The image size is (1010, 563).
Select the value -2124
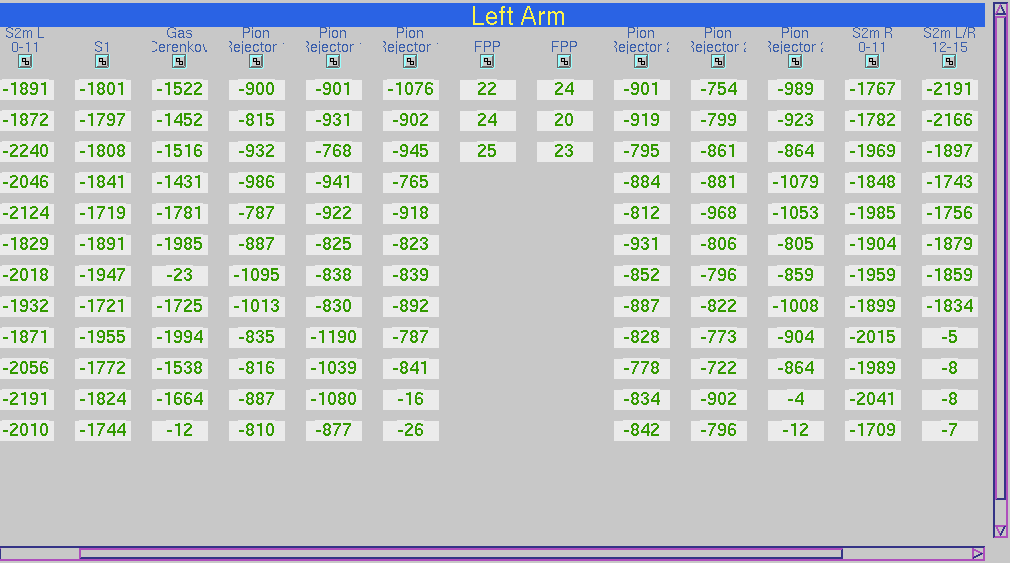(x=26, y=213)
